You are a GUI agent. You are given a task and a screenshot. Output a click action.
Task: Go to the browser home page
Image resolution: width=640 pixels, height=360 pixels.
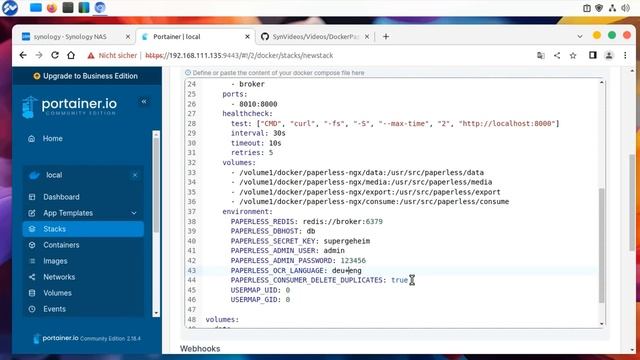(71, 55)
